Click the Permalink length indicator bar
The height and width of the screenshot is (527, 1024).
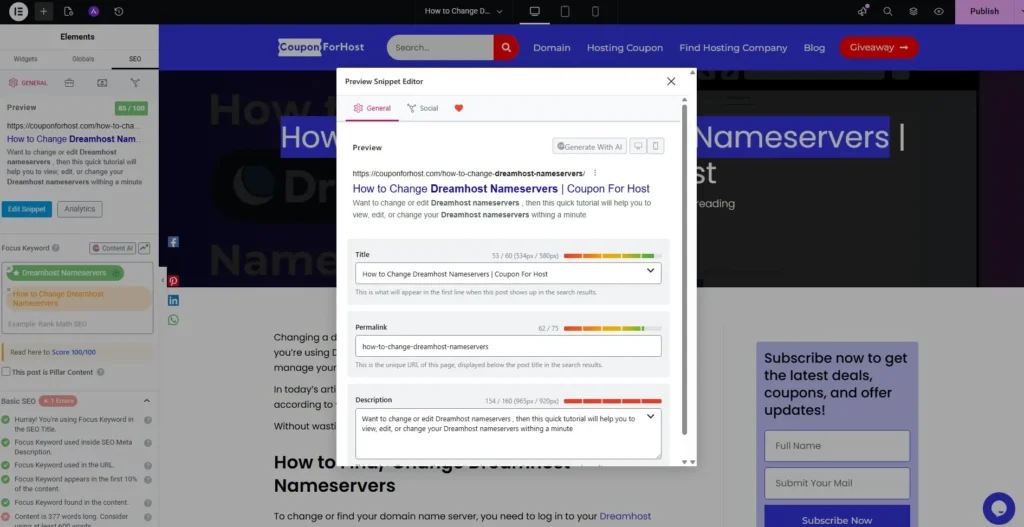tap(613, 328)
